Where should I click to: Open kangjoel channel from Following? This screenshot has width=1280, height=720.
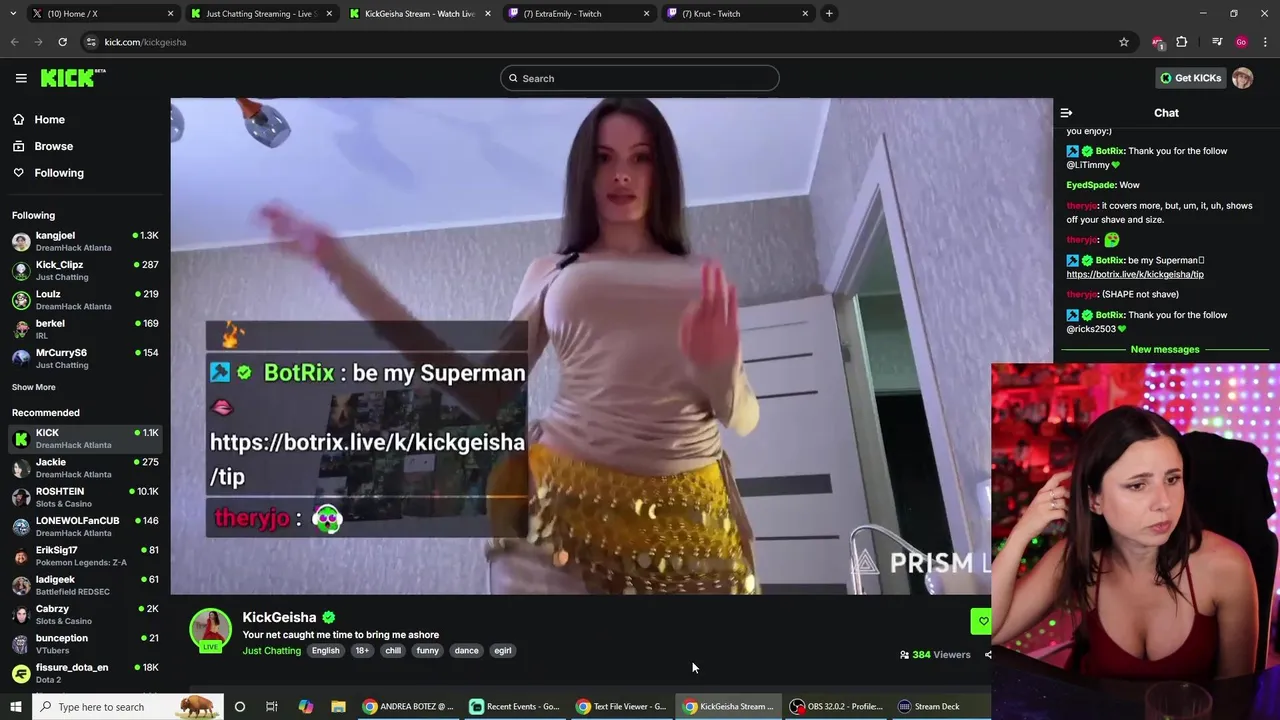pyautogui.click(x=85, y=241)
